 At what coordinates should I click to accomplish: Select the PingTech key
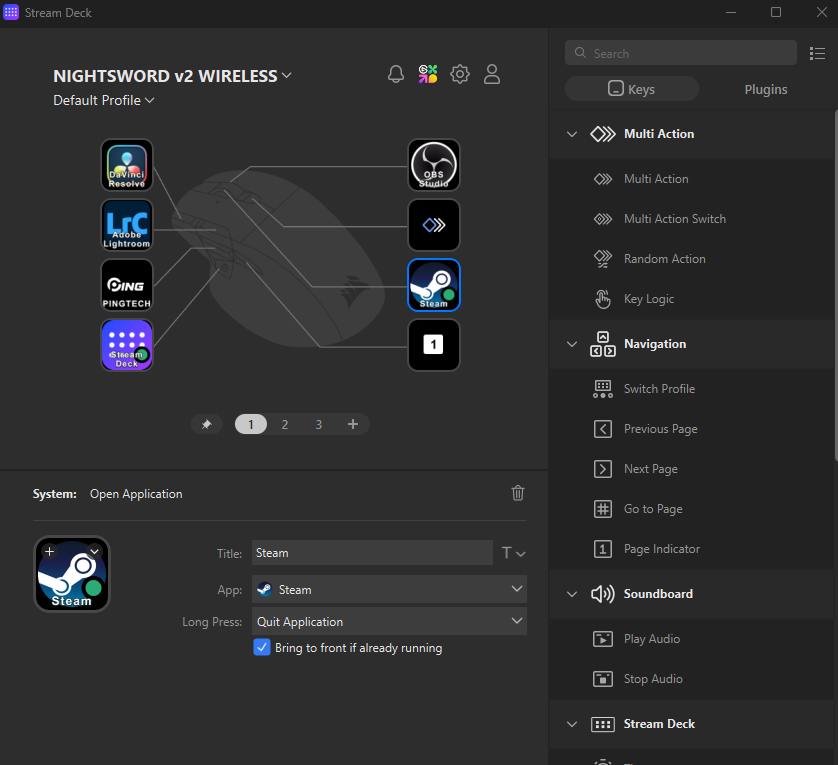[127, 285]
